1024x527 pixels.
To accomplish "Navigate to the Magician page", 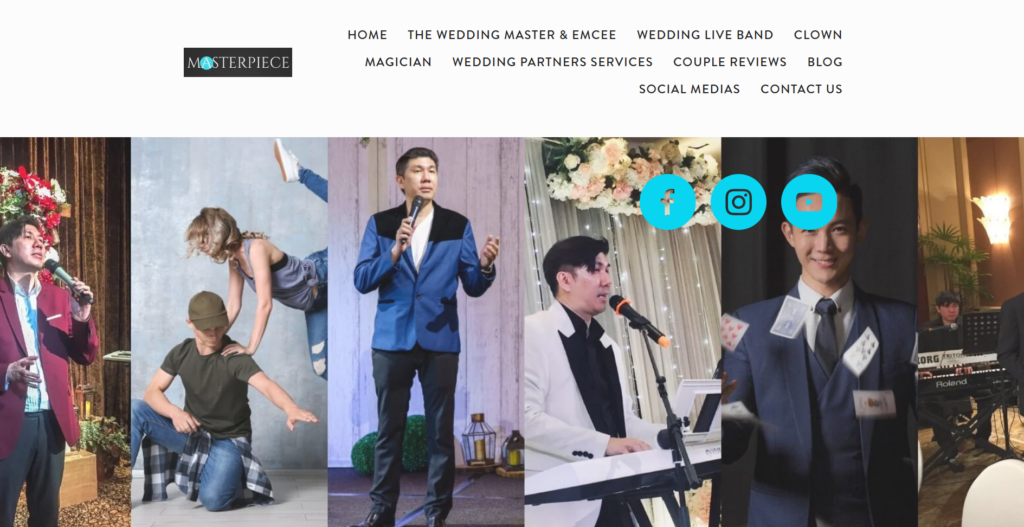I will (x=398, y=62).
